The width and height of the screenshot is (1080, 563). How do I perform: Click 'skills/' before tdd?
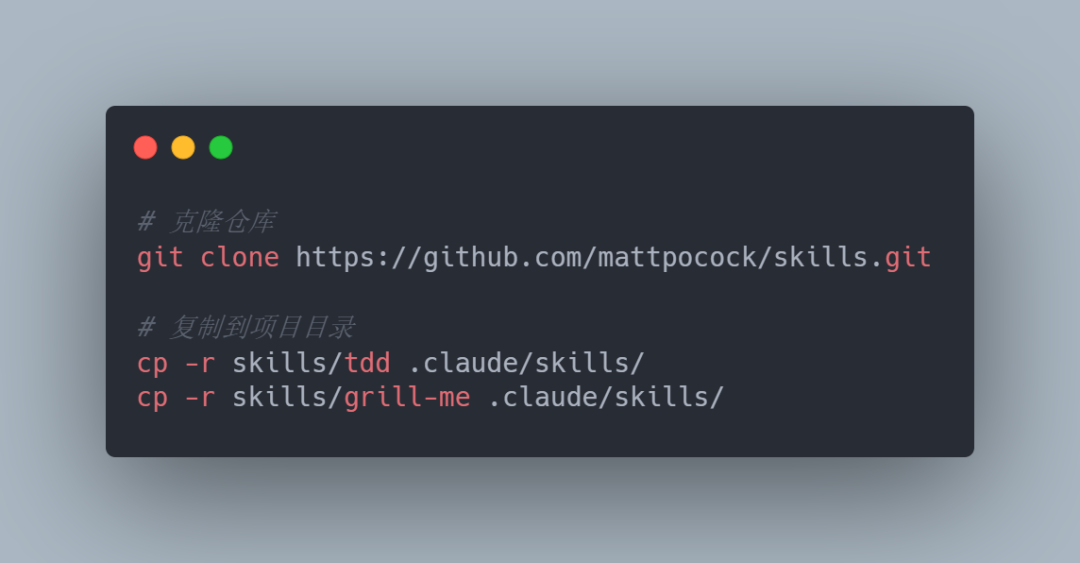pyautogui.click(x=287, y=363)
